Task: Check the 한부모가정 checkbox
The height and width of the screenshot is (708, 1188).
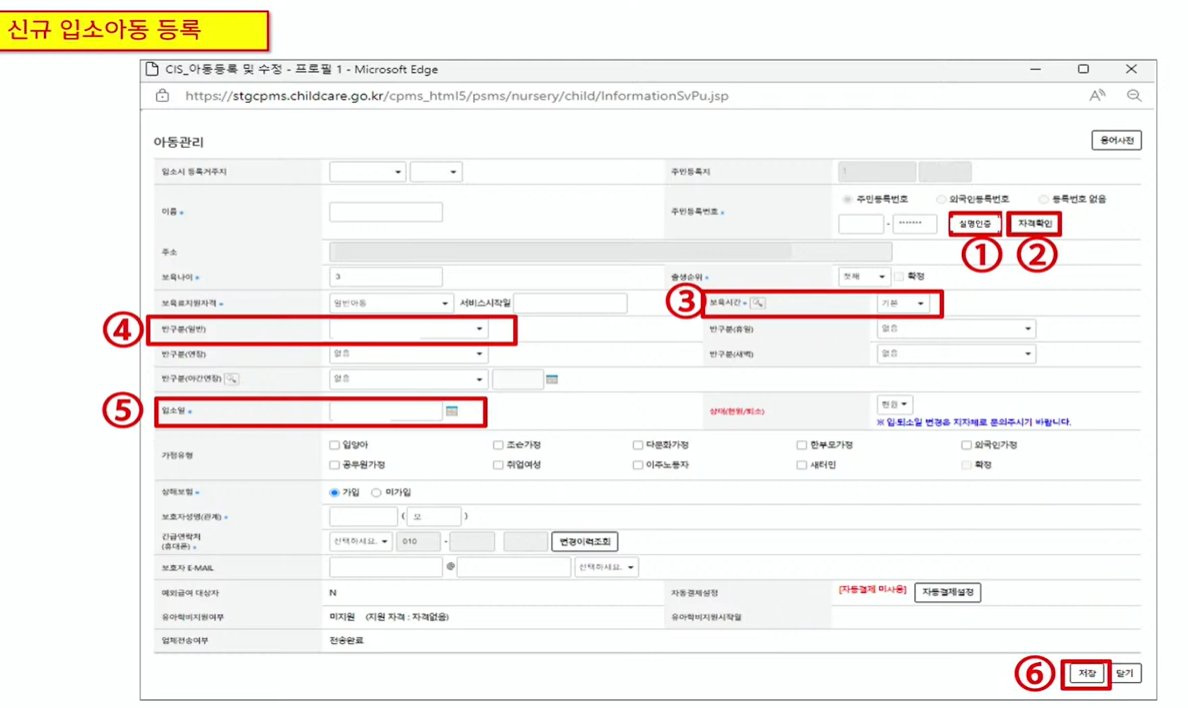Action: point(802,445)
